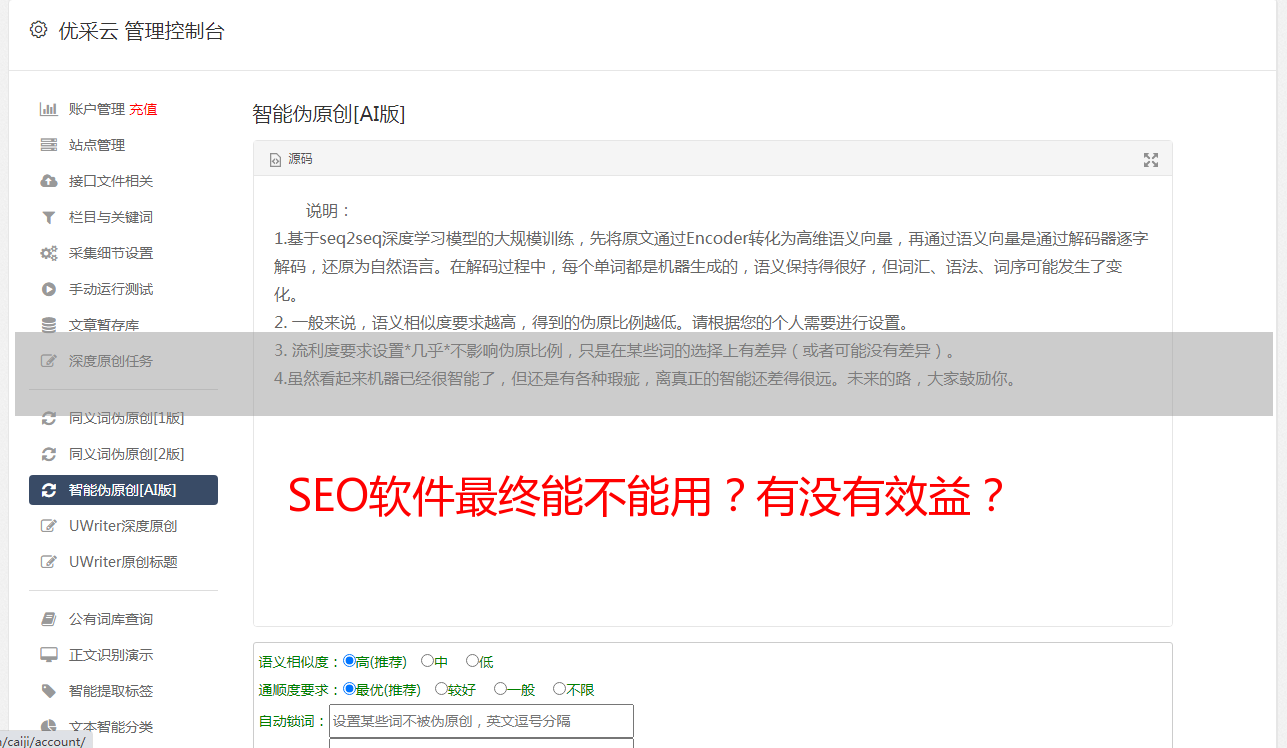
Task: Toggle 源码 source view in editor toolbar
Action: coord(291,159)
